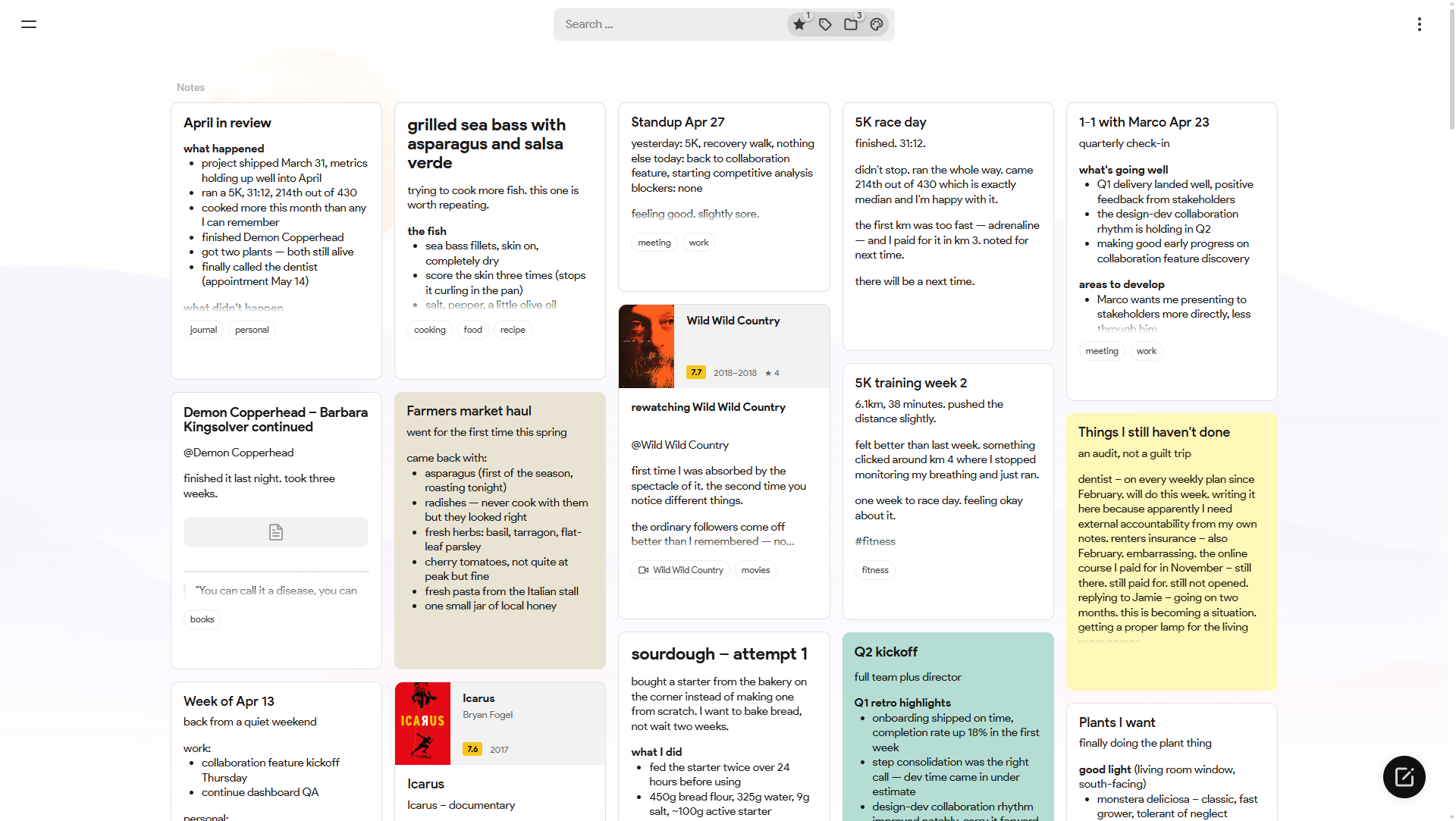Select the personal tag on April in review

pos(252,330)
